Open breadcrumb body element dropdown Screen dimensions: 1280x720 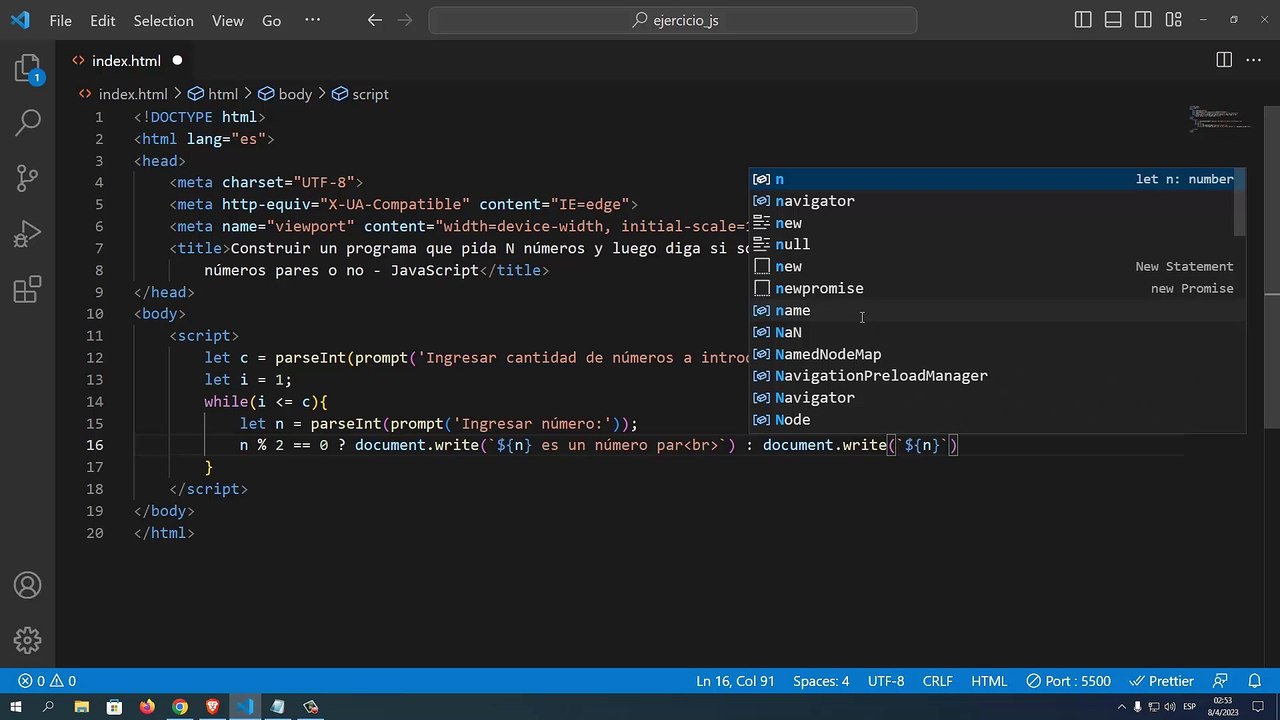coord(286,94)
